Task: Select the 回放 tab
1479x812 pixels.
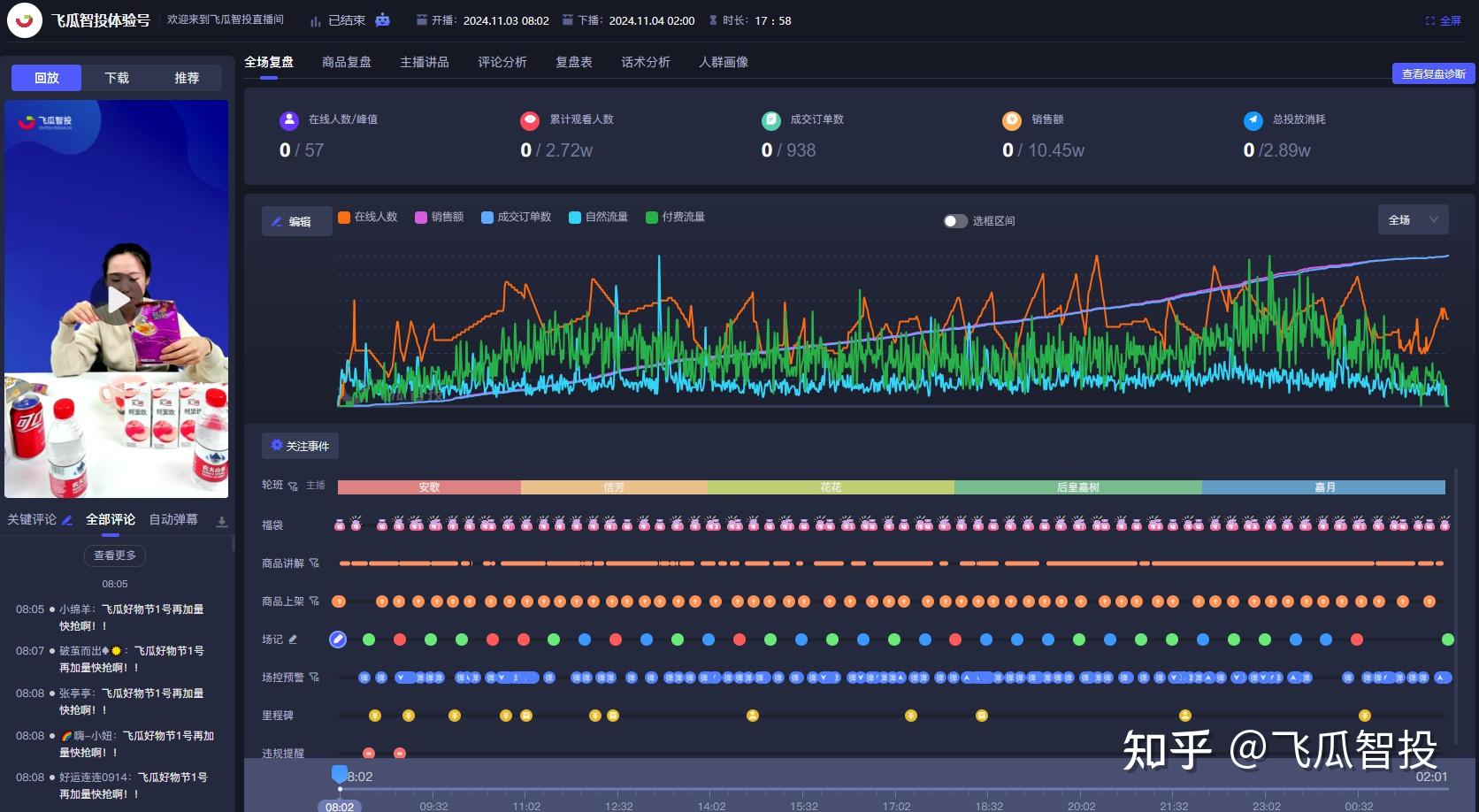Action: pyautogui.click(x=47, y=78)
